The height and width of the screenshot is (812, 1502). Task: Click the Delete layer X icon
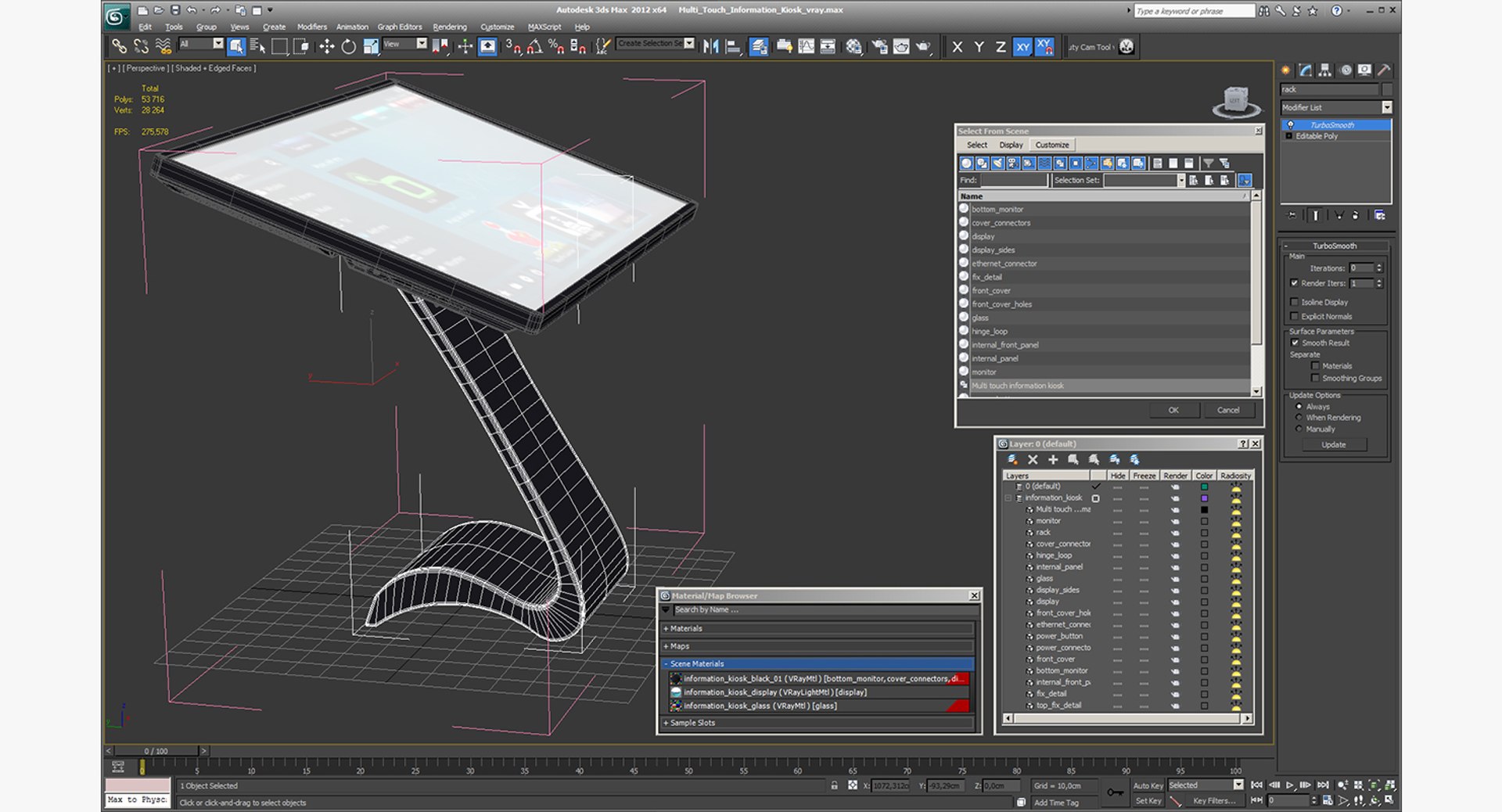tap(1033, 460)
